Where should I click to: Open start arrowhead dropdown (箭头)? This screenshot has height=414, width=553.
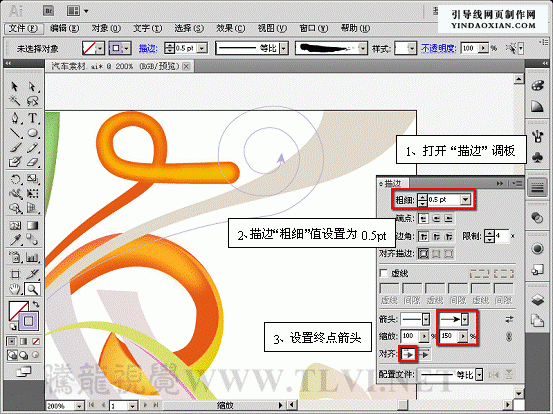(426, 319)
